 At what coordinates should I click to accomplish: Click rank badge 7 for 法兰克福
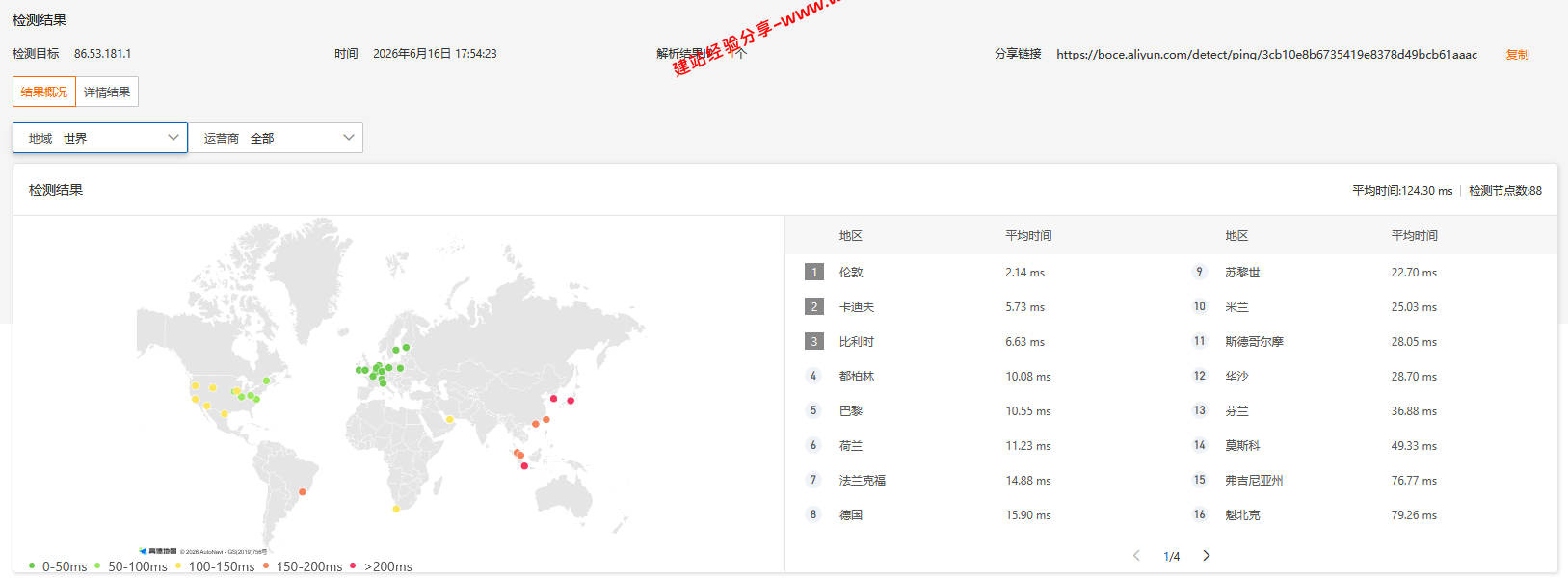pyautogui.click(x=813, y=480)
